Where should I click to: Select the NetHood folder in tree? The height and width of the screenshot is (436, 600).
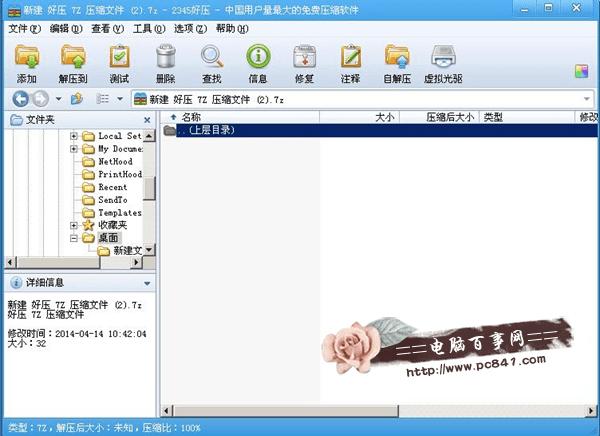(115, 162)
